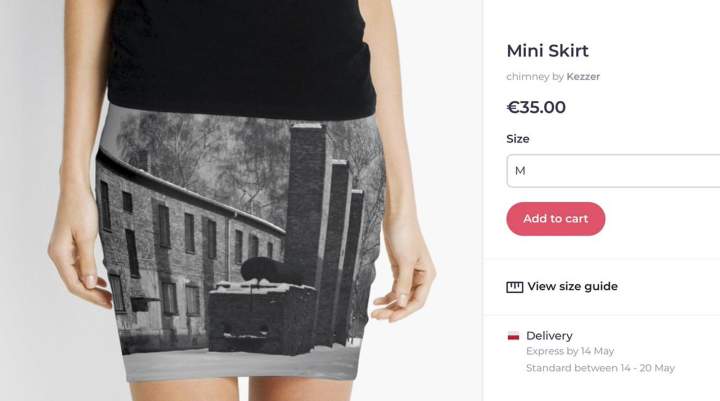Viewport: 720px width, 401px height.
Task: Select Standard between 14 - 20 May text
Action: click(600, 368)
